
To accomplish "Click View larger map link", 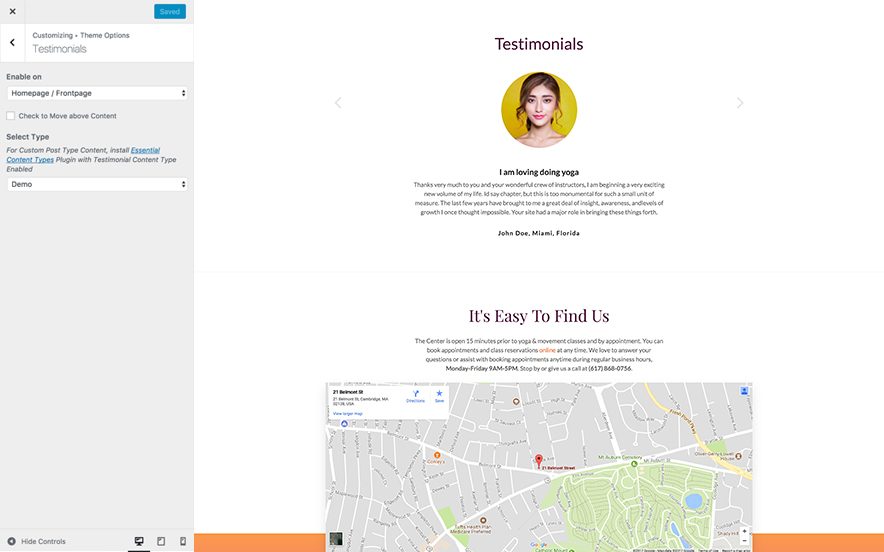I will pyautogui.click(x=349, y=413).
